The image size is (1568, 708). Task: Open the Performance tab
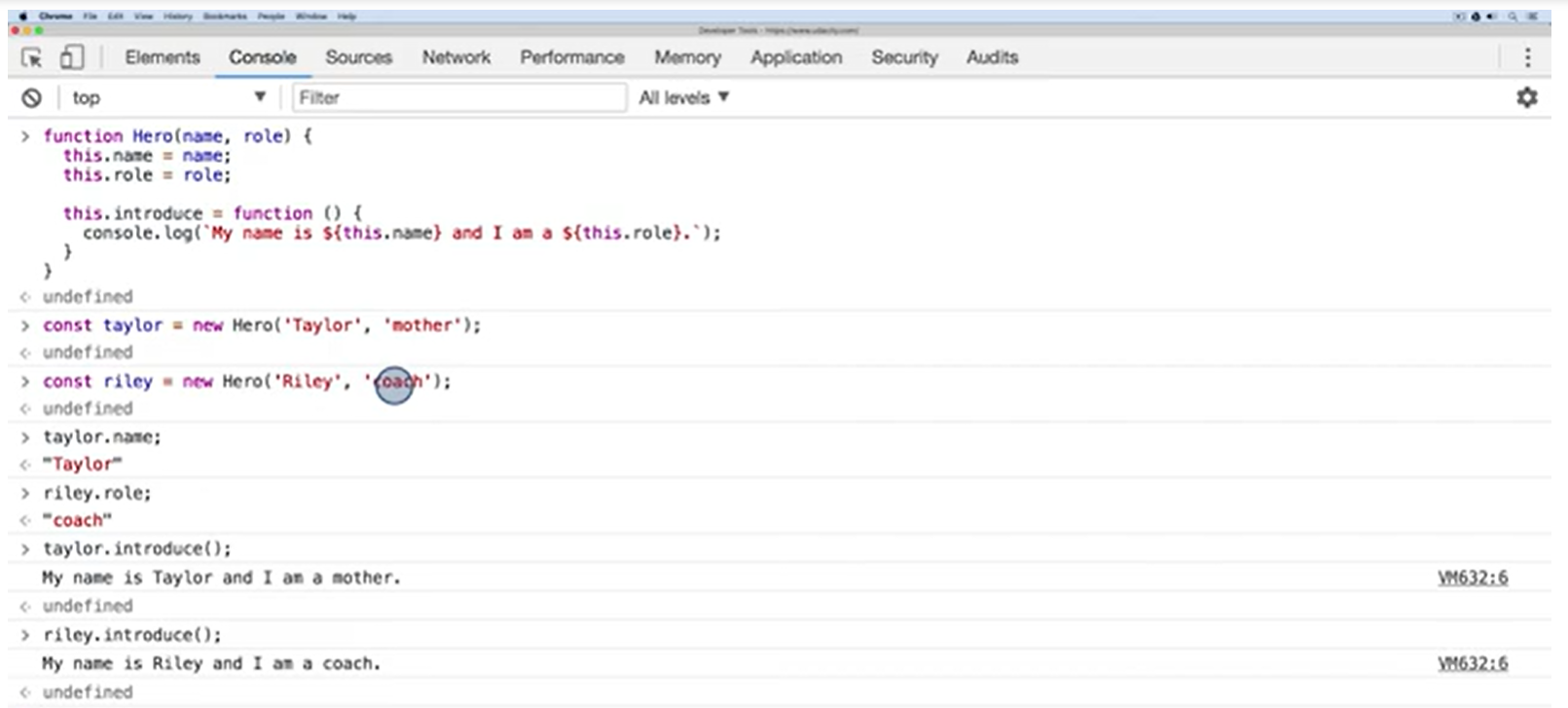pyautogui.click(x=572, y=57)
